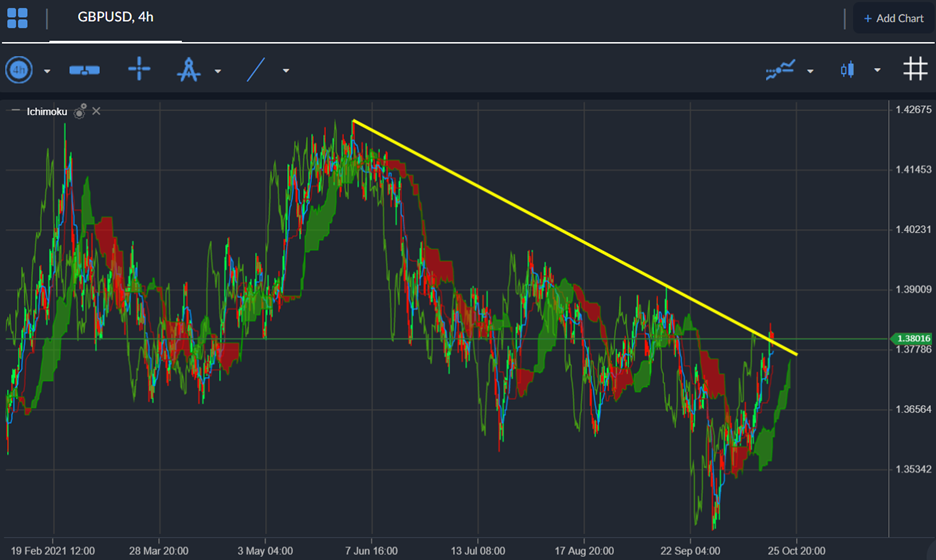The width and height of the screenshot is (936, 560).
Task: Select the compass drawing tools icon
Action: pos(189,69)
